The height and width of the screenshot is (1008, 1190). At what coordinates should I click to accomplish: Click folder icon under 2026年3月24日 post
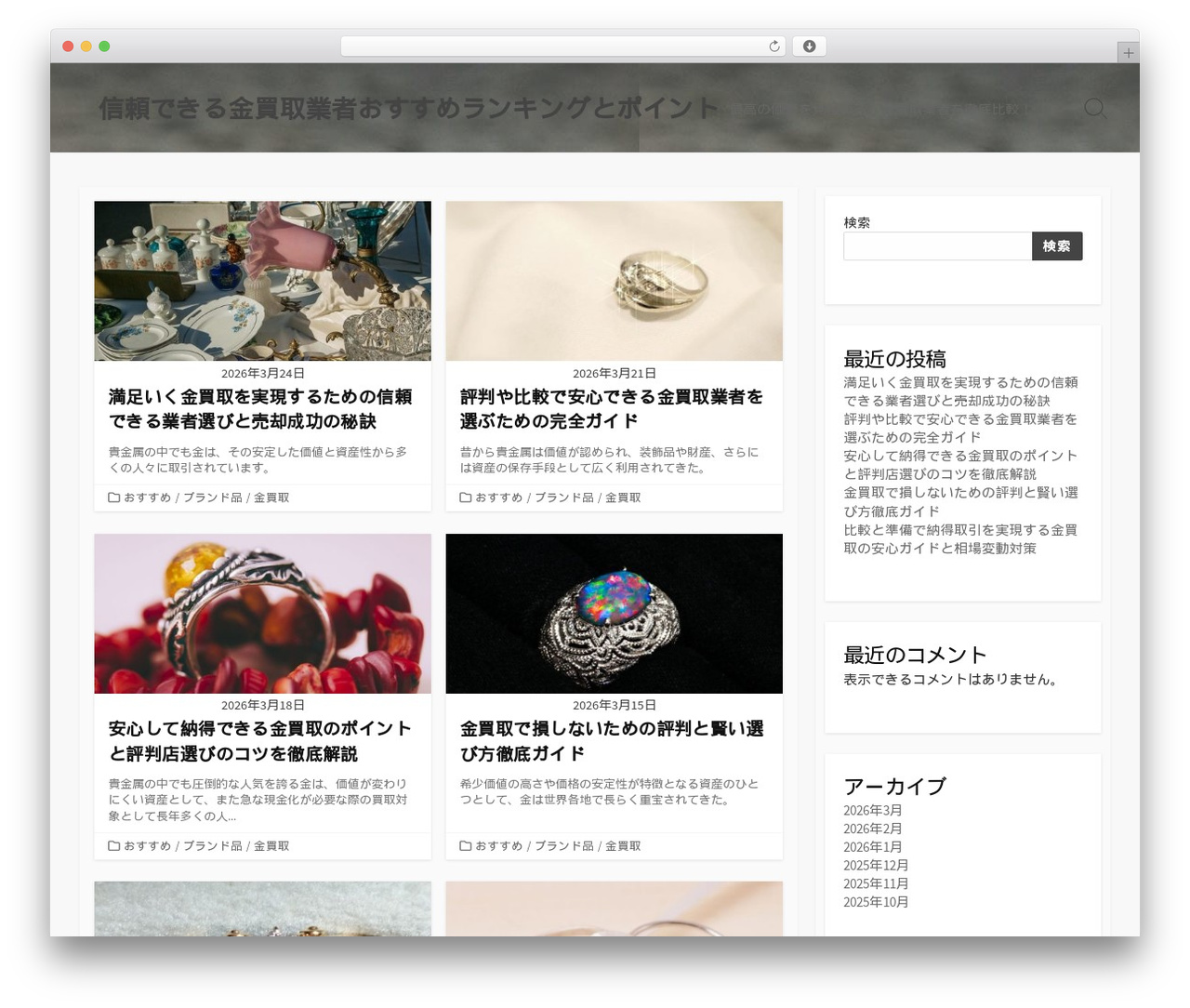[x=113, y=497]
